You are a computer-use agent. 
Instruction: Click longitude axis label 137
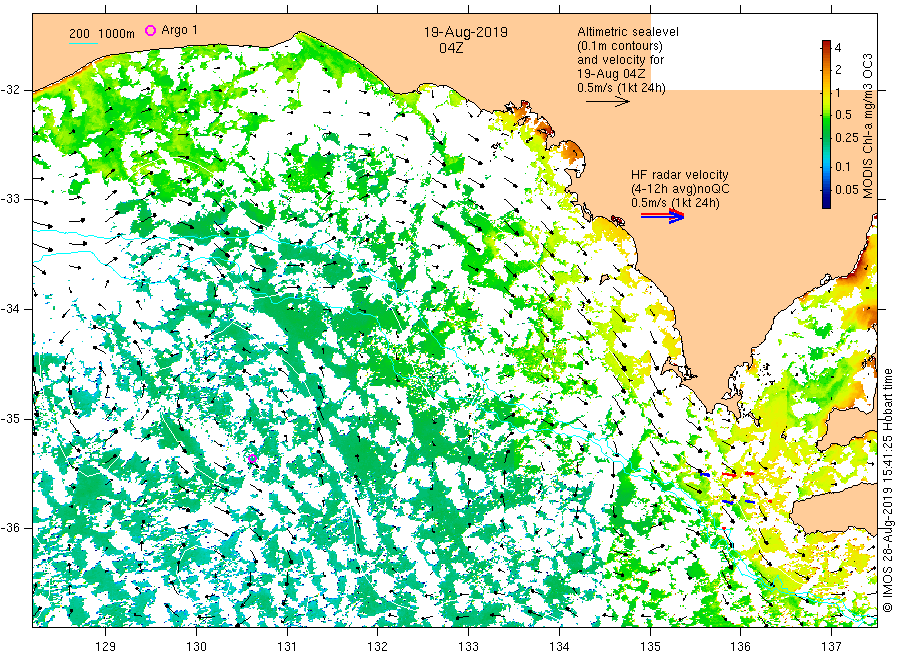click(831, 647)
